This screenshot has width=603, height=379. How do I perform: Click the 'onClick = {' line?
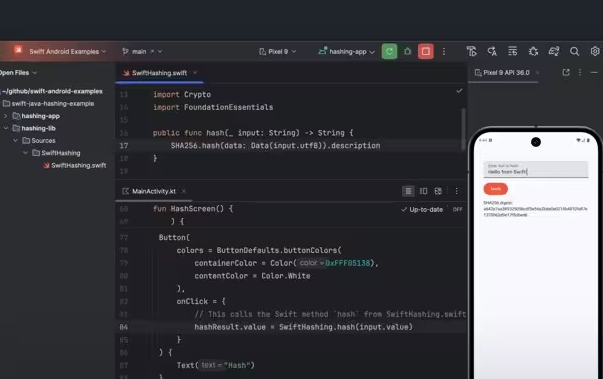(201, 301)
